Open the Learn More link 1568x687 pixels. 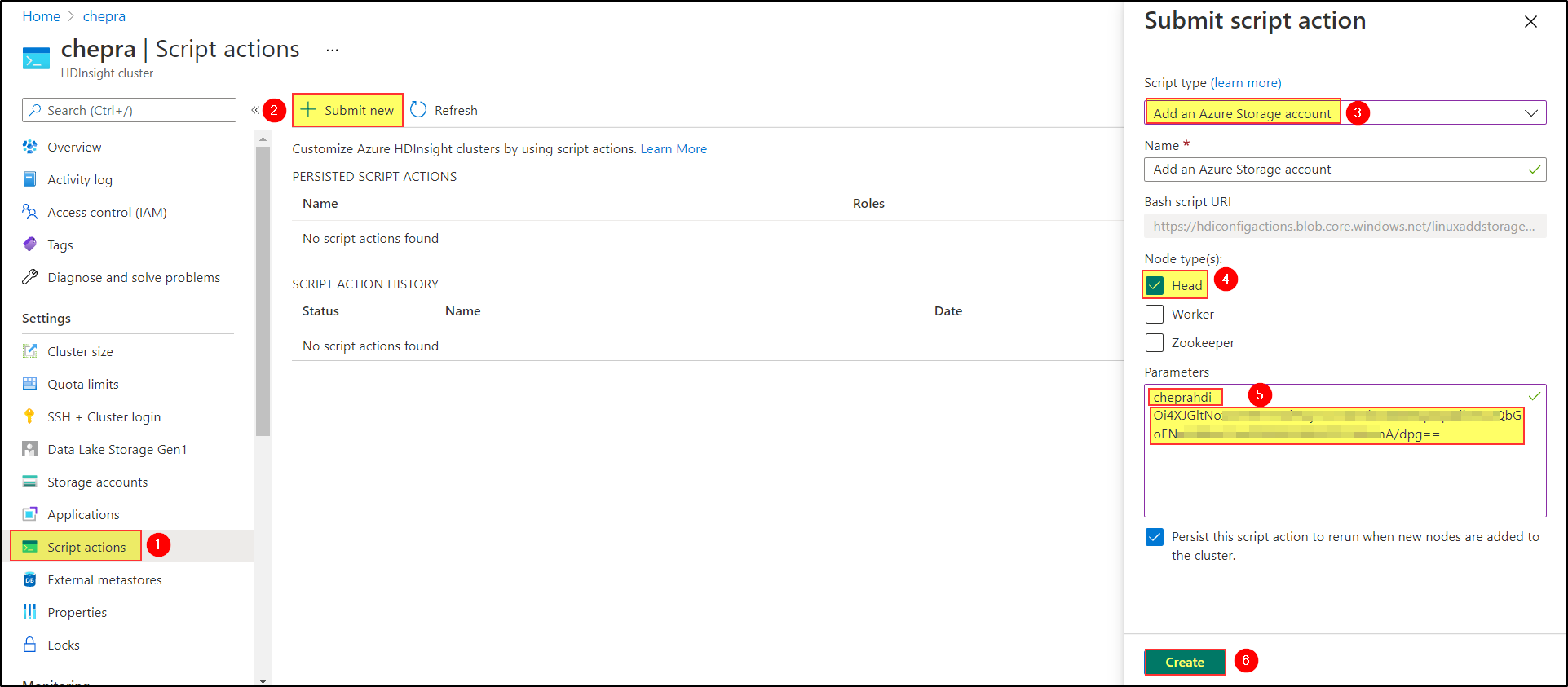pos(674,148)
